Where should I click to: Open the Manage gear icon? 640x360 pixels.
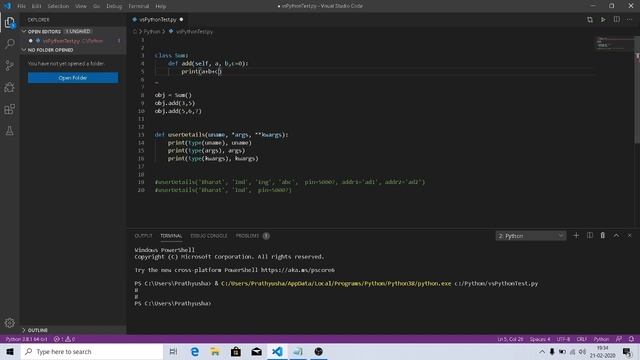(x=9, y=323)
